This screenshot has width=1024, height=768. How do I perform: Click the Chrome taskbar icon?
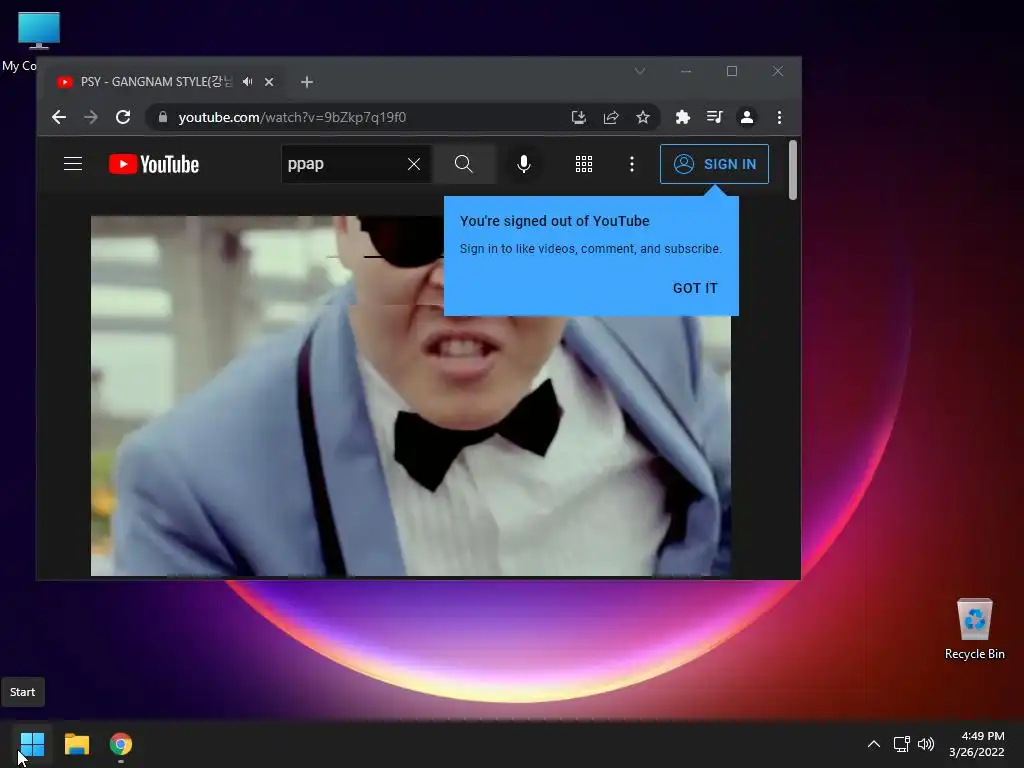click(121, 744)
